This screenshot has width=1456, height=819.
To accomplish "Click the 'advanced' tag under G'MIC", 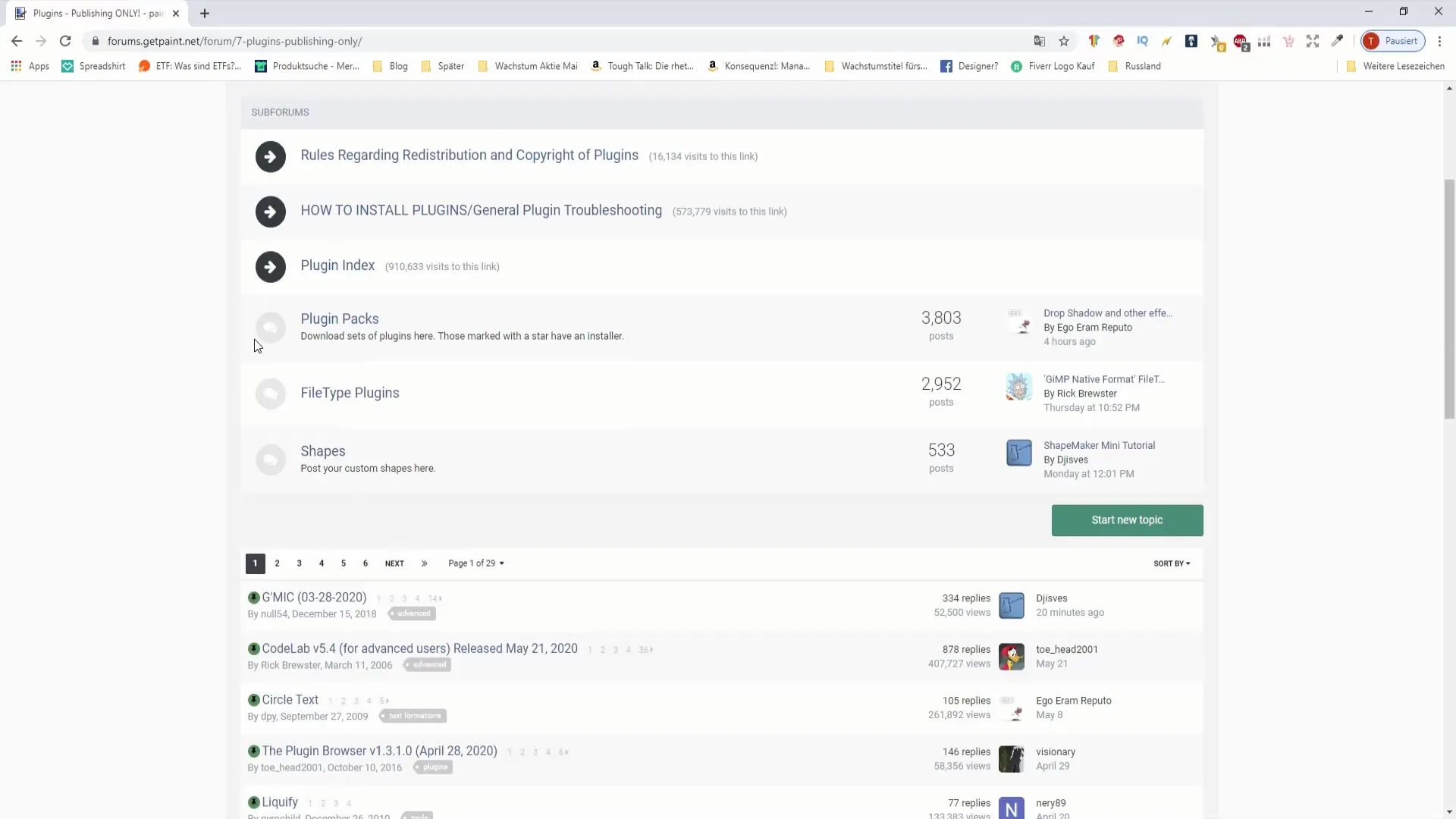I will pos(413,613).
